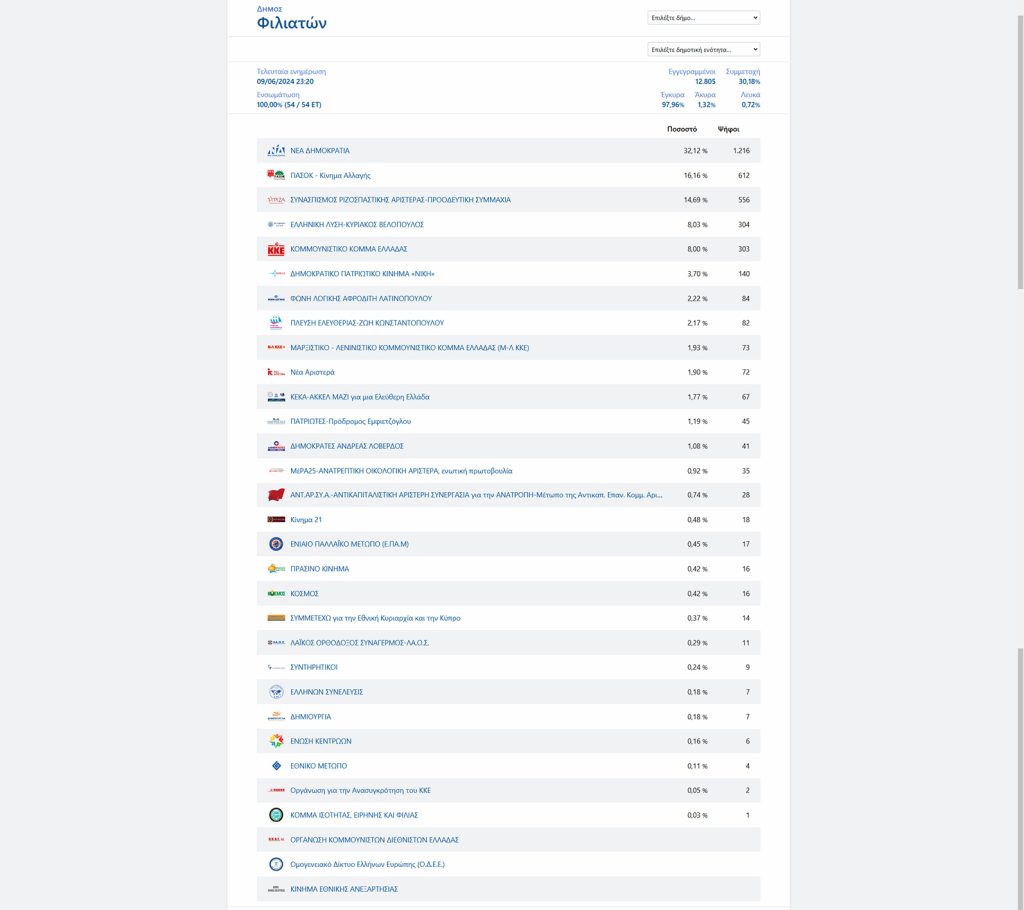
Task: Open the 'Επιλέξτε δήμο...' municipality dropdown
Action: [x=703, y=18]
